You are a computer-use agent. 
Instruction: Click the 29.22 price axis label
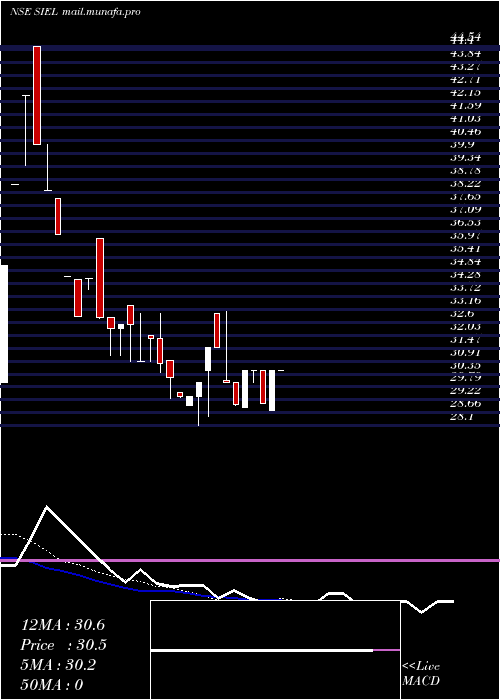click(x=465, y=391)
